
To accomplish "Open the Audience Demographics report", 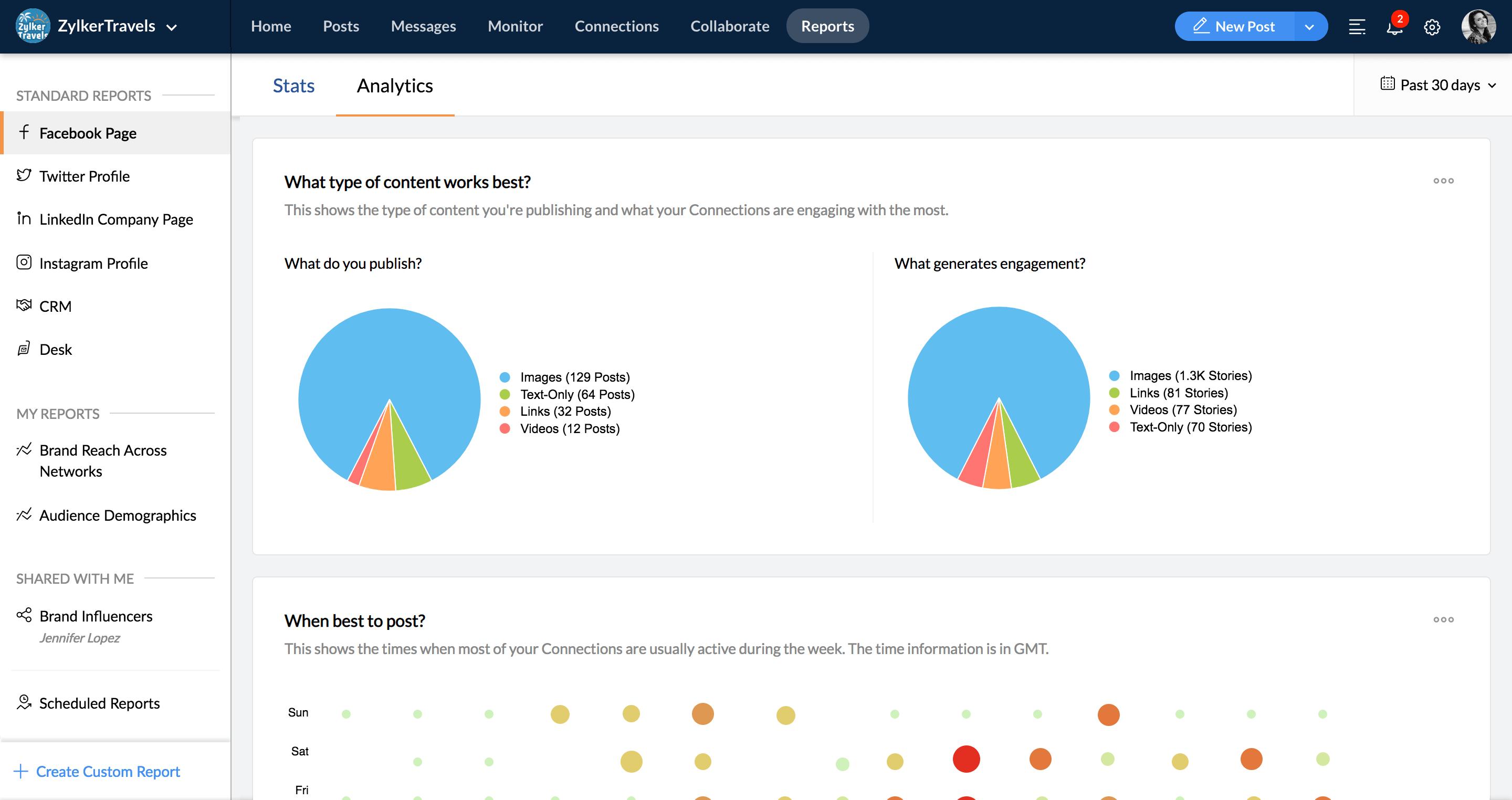I will click(118, 515).
